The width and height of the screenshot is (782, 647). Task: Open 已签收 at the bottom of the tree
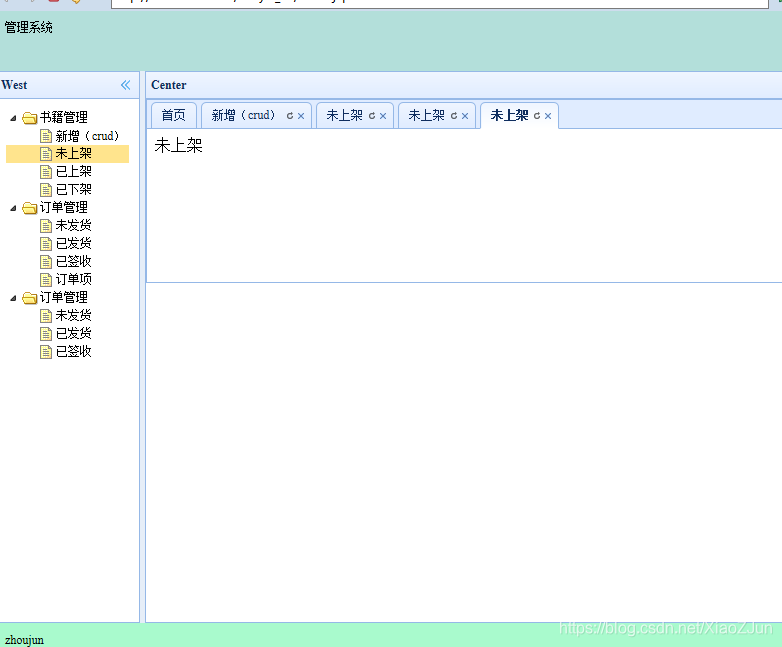pos(73,352)
